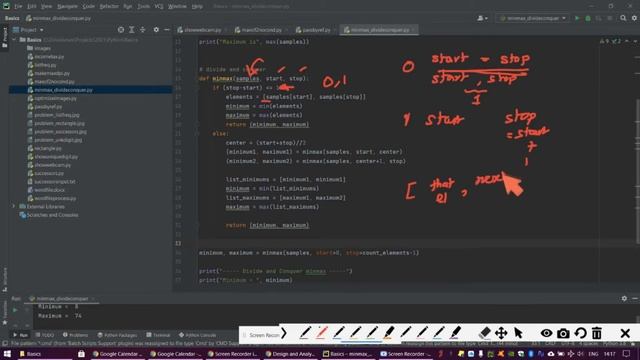Pick the purple highlighter marker
Screen dimensions: 640x360
(x=456, y=333)
